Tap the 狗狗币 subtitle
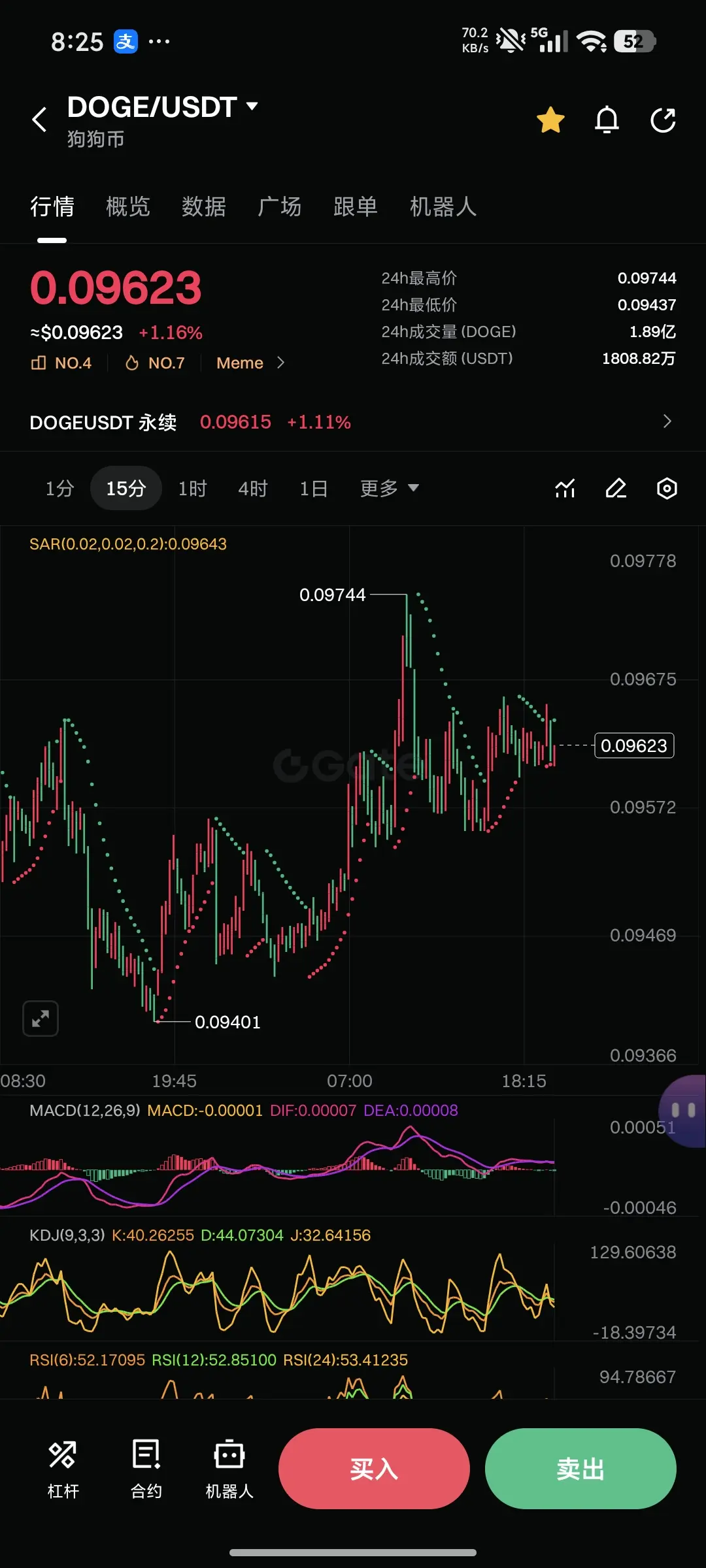This screenshot has width=706, height=1568. click(95, 139)
